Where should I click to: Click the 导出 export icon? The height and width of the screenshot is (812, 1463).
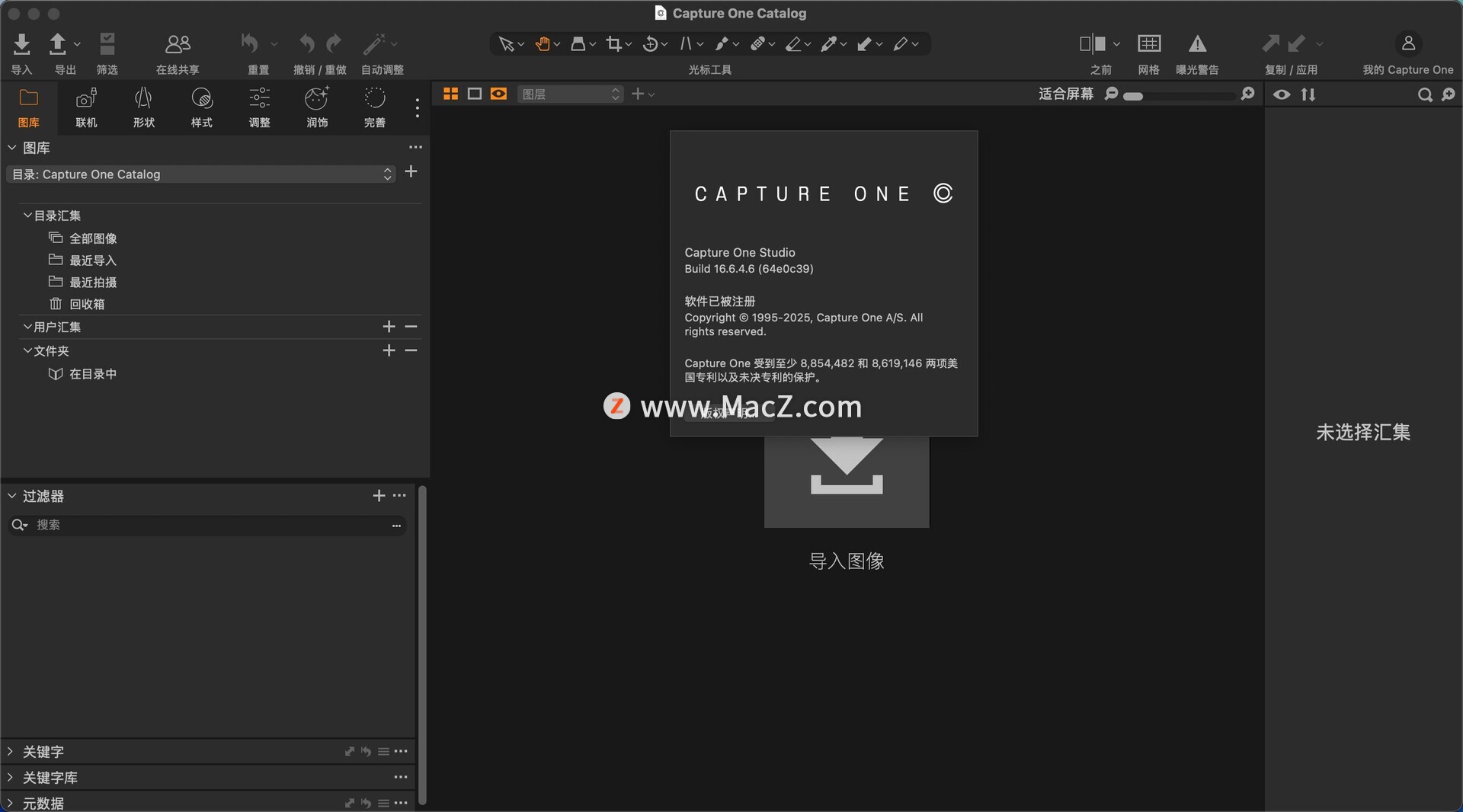pyautogui.click(x=58, y=44)
